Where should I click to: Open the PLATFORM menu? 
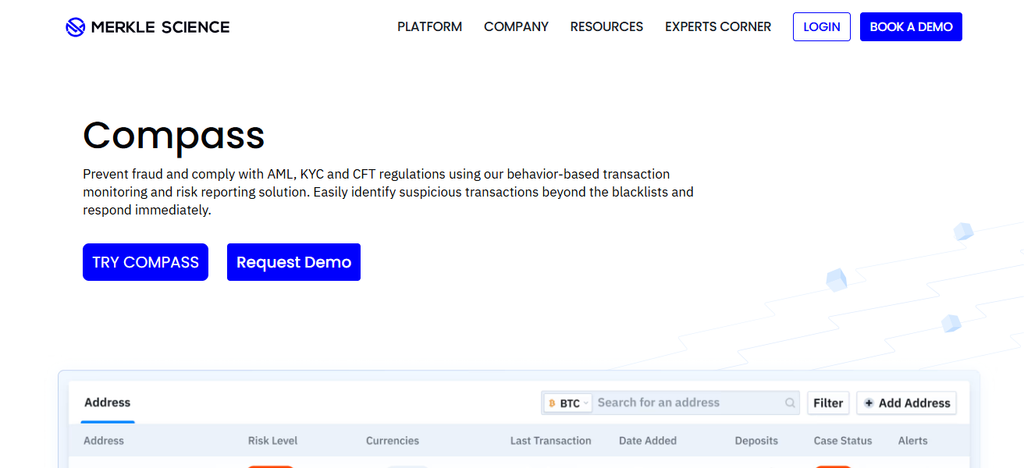tap(430, 27)
